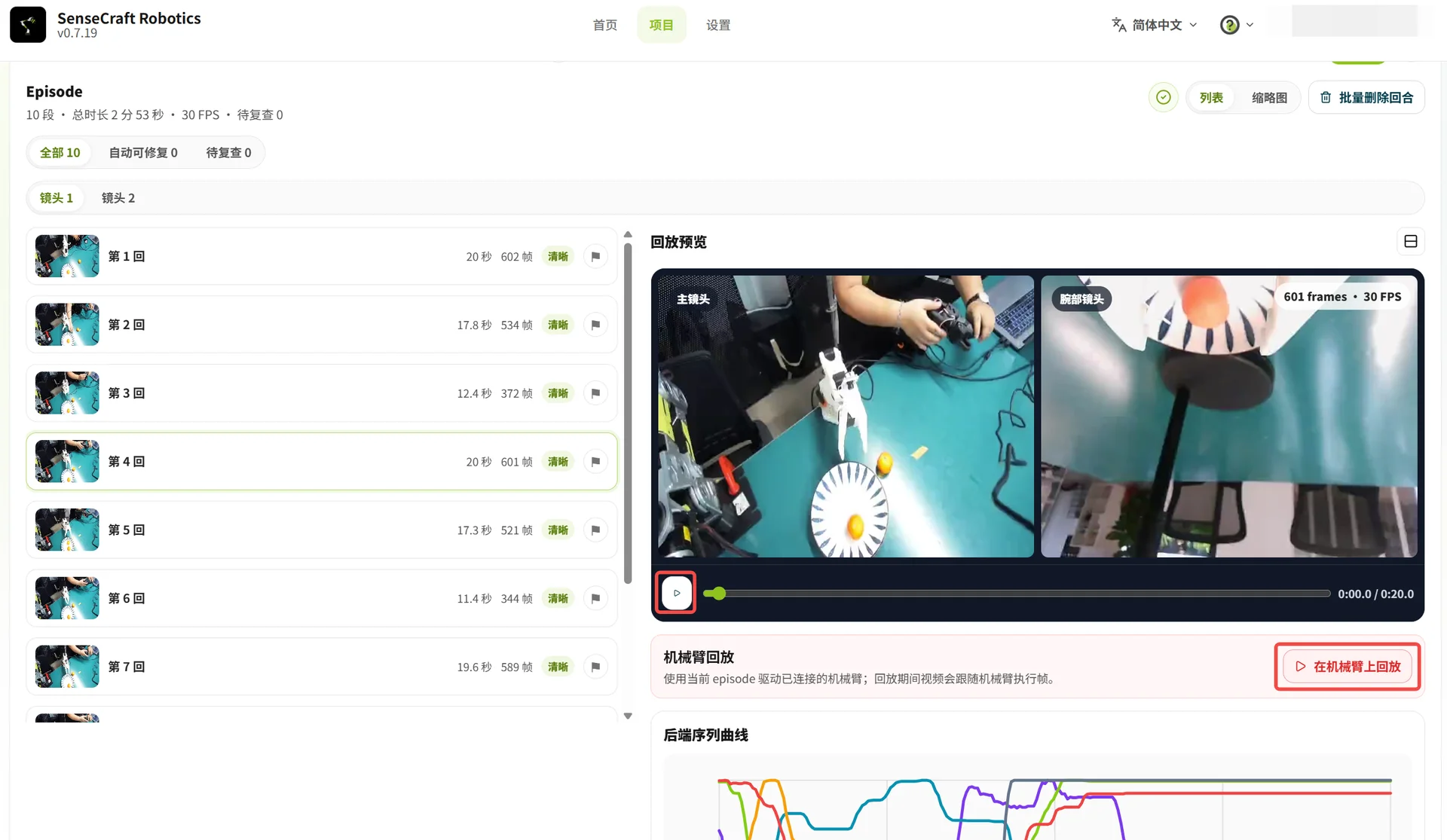
Task: Switch to 缩略图 view
Action: (1269, 98)
